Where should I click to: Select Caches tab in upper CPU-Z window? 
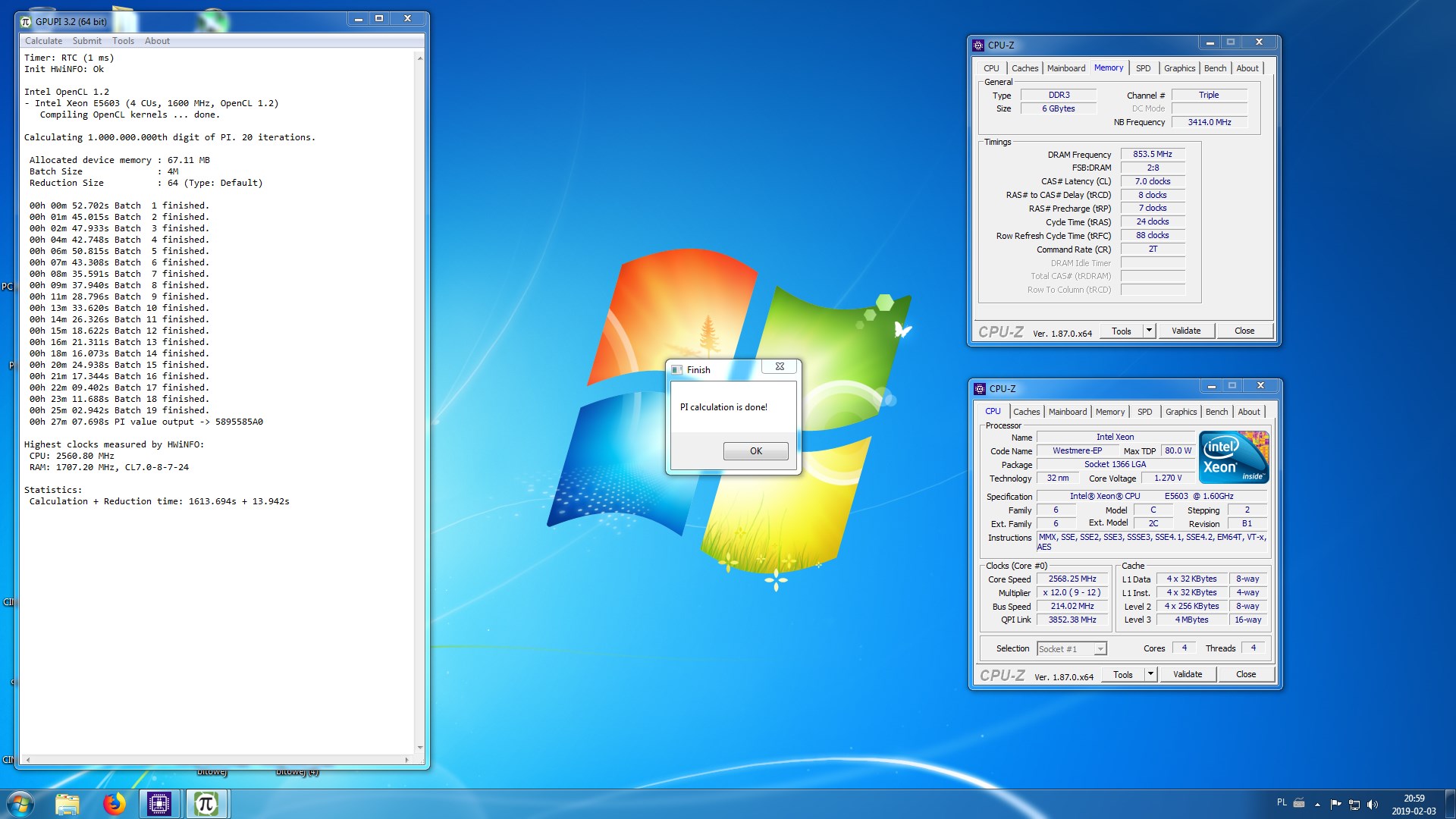click(1025, 68)
